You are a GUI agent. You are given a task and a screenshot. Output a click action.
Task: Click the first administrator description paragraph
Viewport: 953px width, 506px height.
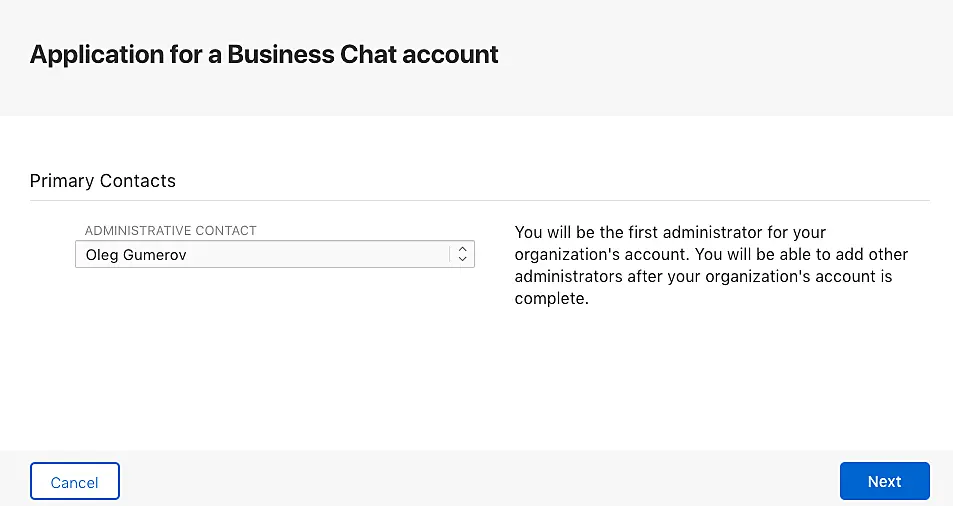[x=710, y=265]
